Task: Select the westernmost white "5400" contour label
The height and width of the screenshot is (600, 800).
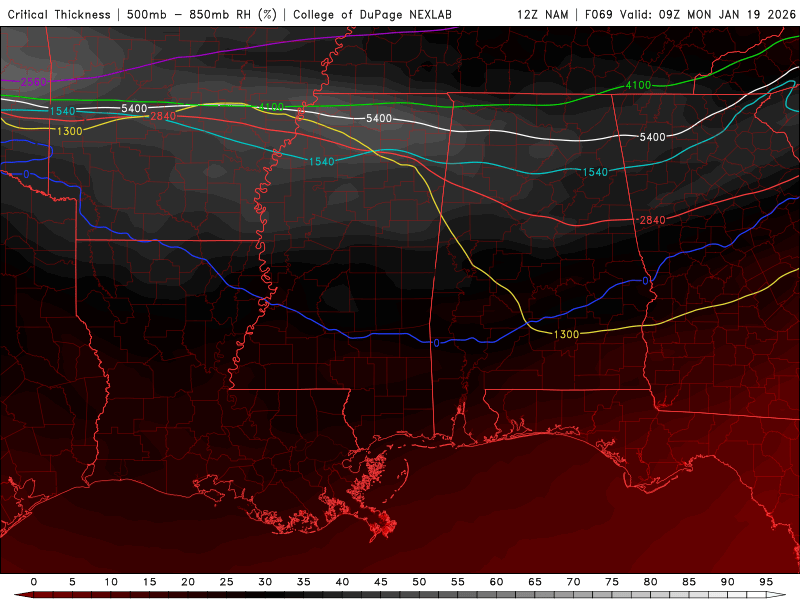Action: tap(134, 108)
